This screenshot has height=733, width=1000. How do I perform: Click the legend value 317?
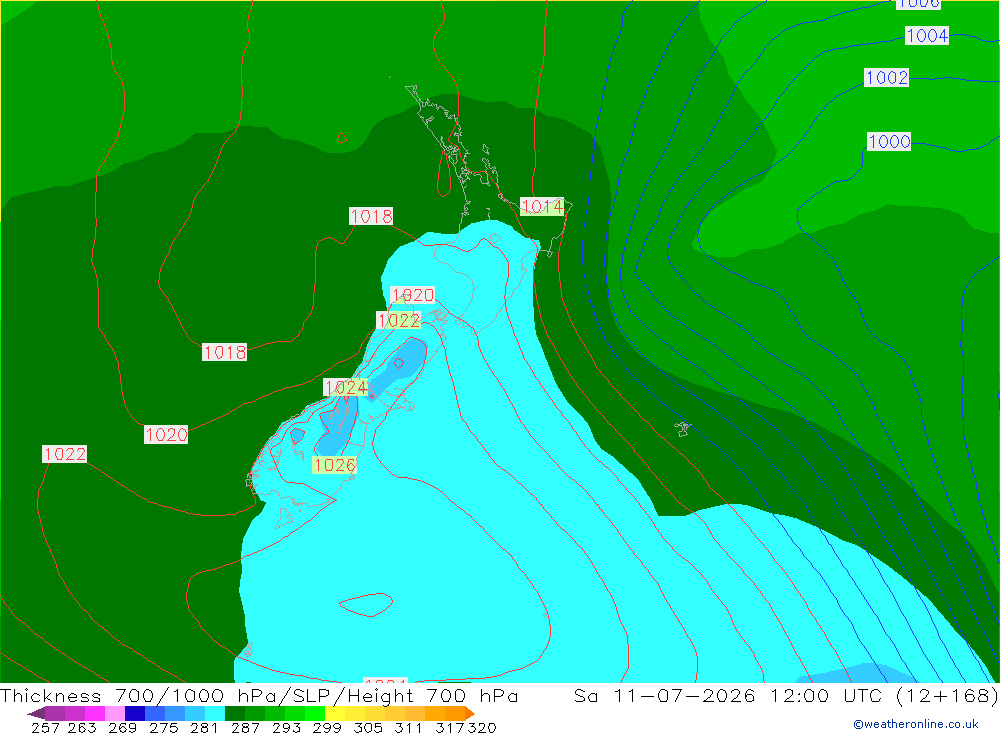(x=450, y=727)
